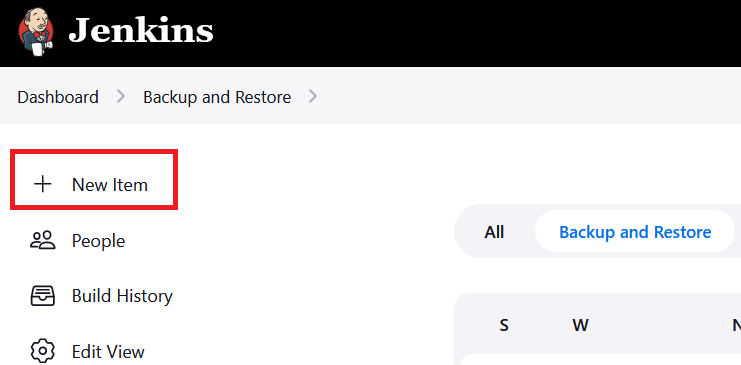
Task: Click the Edit View gear icon
Action: [x=43, y=351]
